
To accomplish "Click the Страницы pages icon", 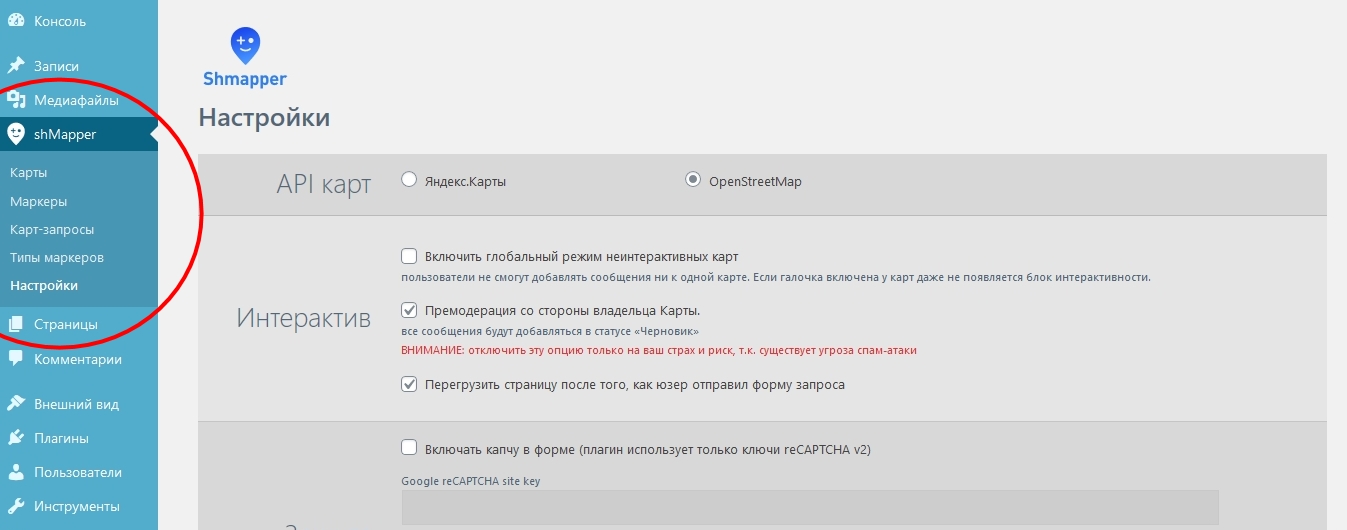I will (16, 324).
